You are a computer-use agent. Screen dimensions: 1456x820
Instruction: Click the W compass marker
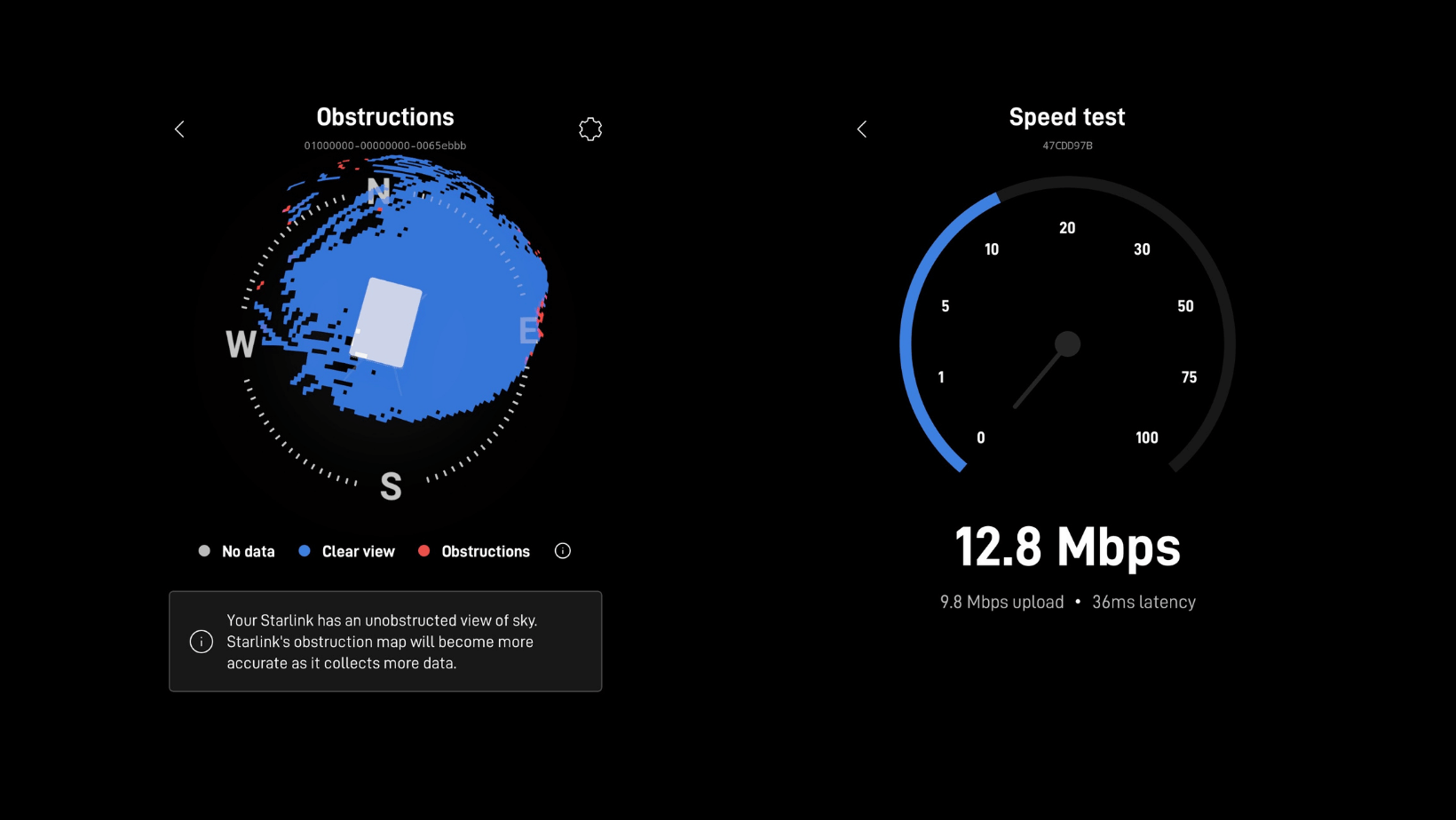click(x=241, y=343)
